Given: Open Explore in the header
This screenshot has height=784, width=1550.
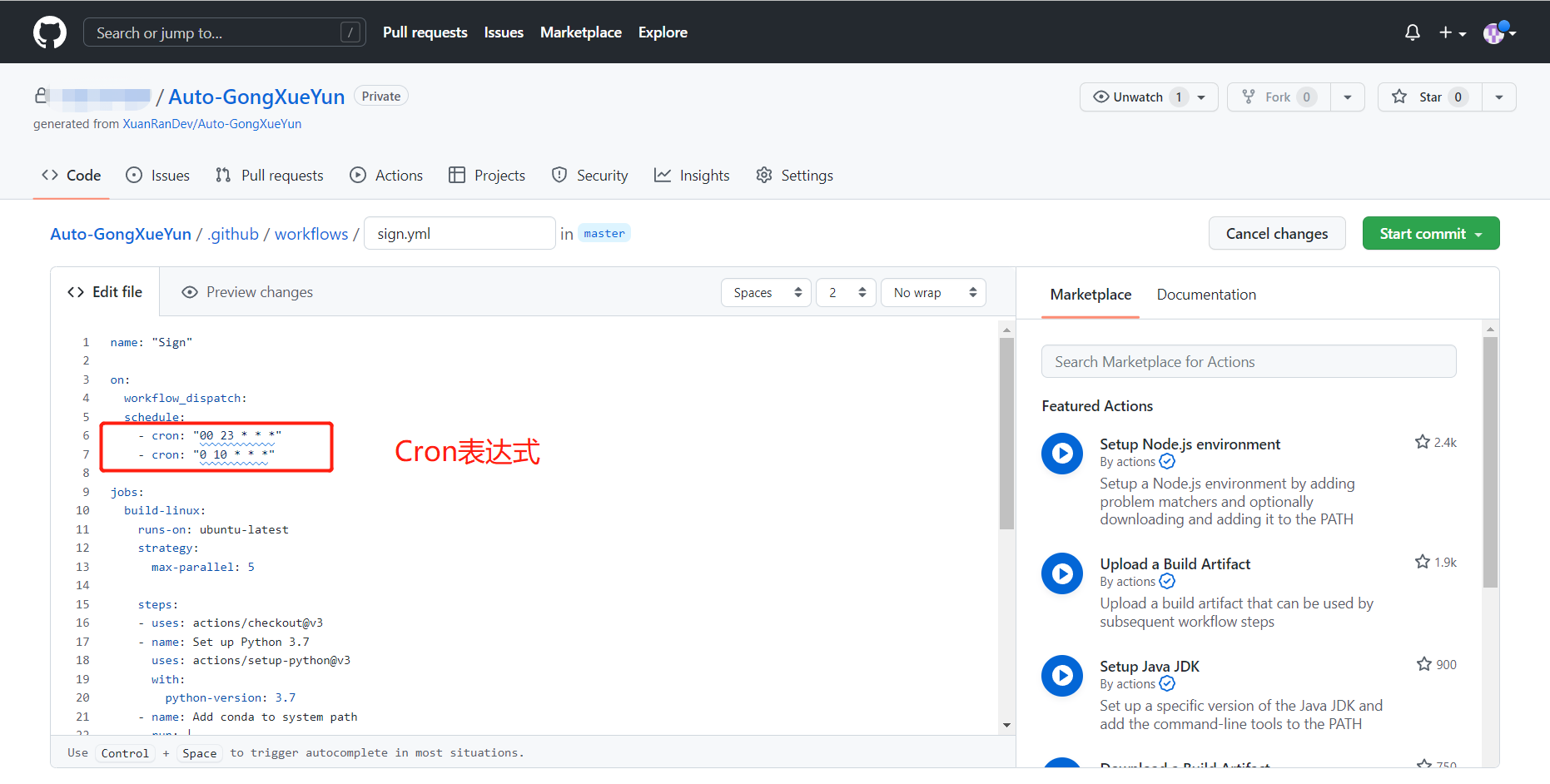Looking at the screenshot, I should [x=663, y=32].
